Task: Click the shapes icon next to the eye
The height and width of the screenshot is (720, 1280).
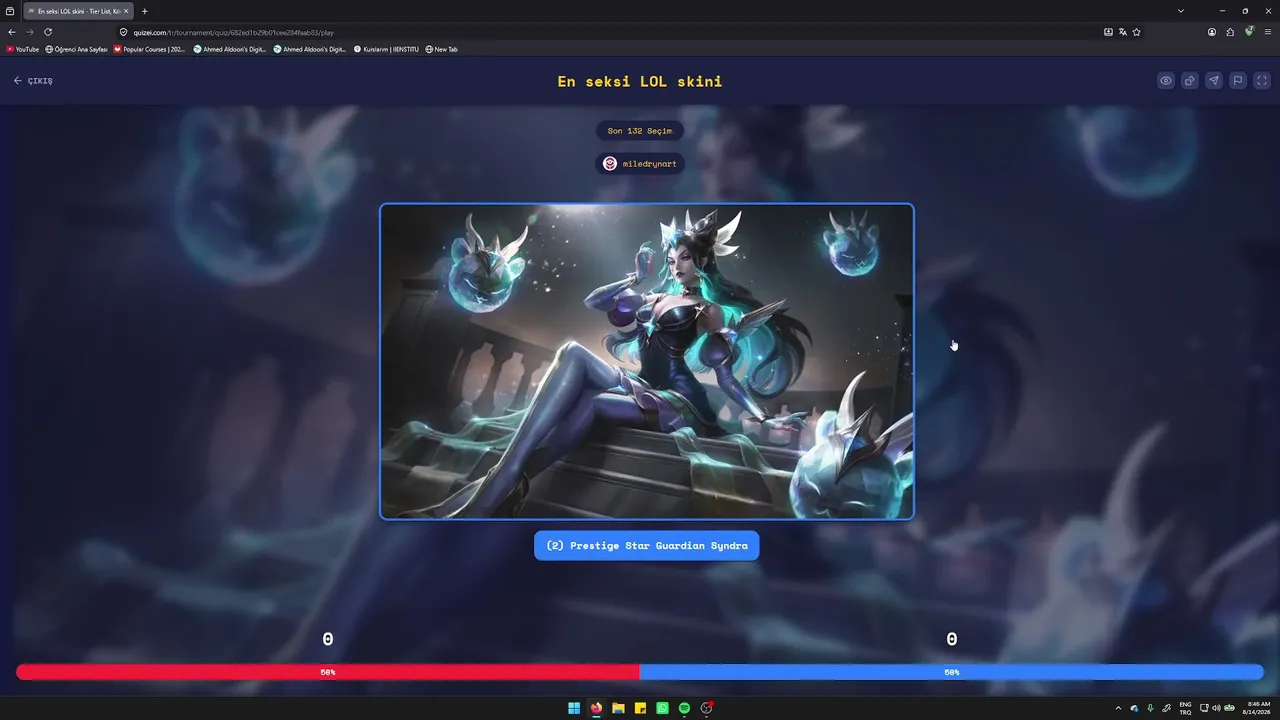Action: click(1190, 81)
